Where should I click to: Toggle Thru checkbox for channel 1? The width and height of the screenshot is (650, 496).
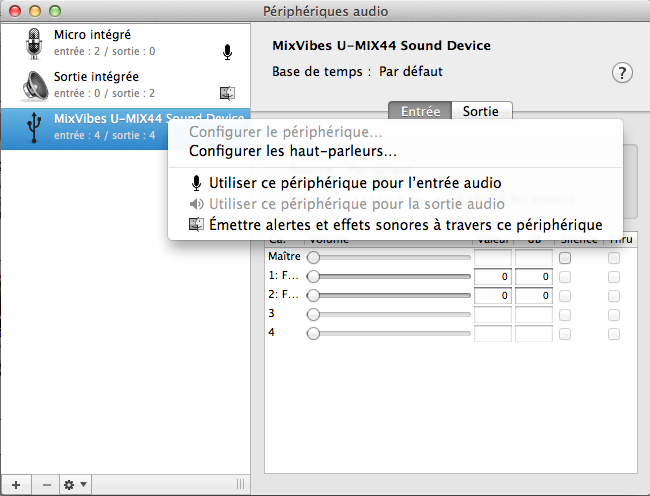click(x=614, y=277)
